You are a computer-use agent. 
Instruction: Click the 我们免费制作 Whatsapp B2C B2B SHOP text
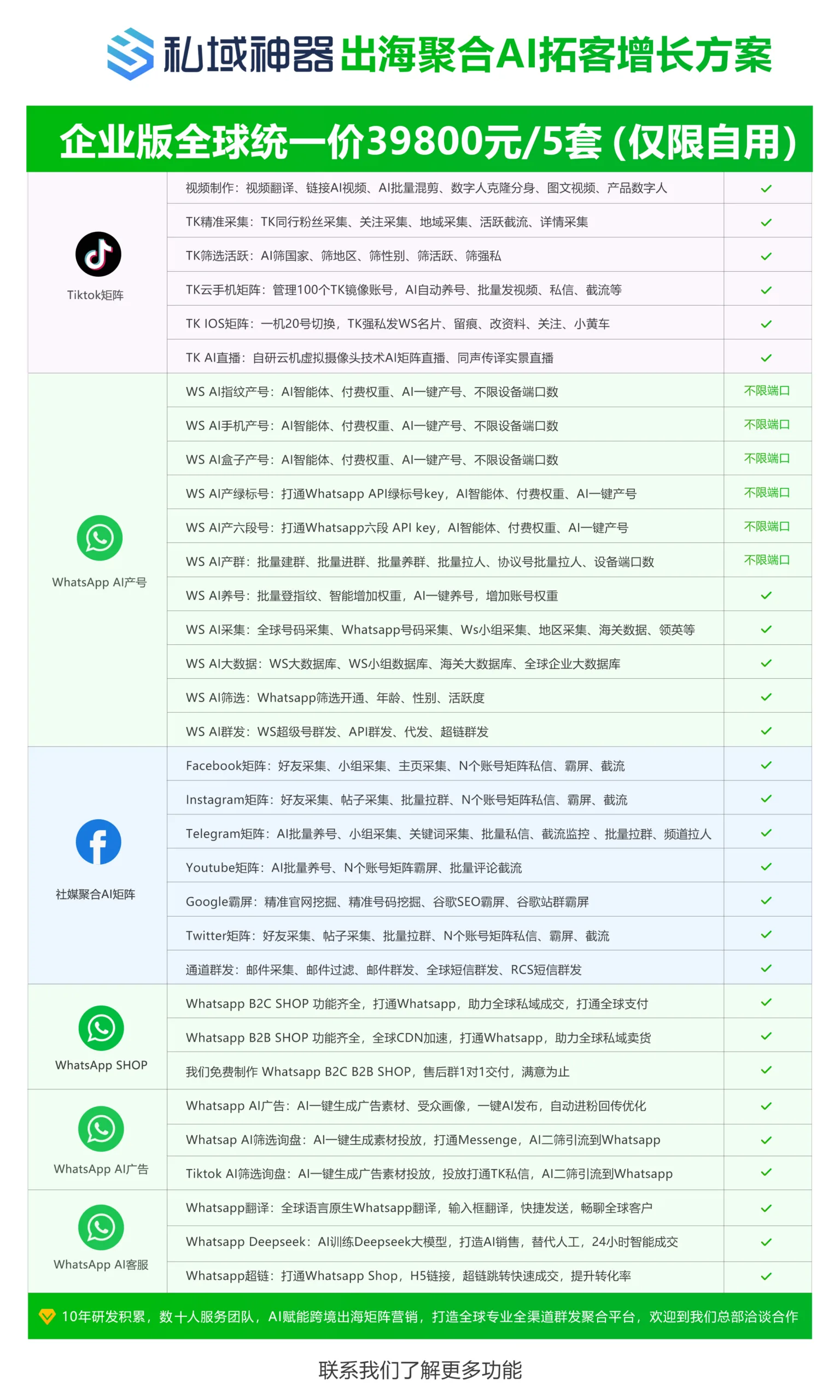pos(377,1072)
